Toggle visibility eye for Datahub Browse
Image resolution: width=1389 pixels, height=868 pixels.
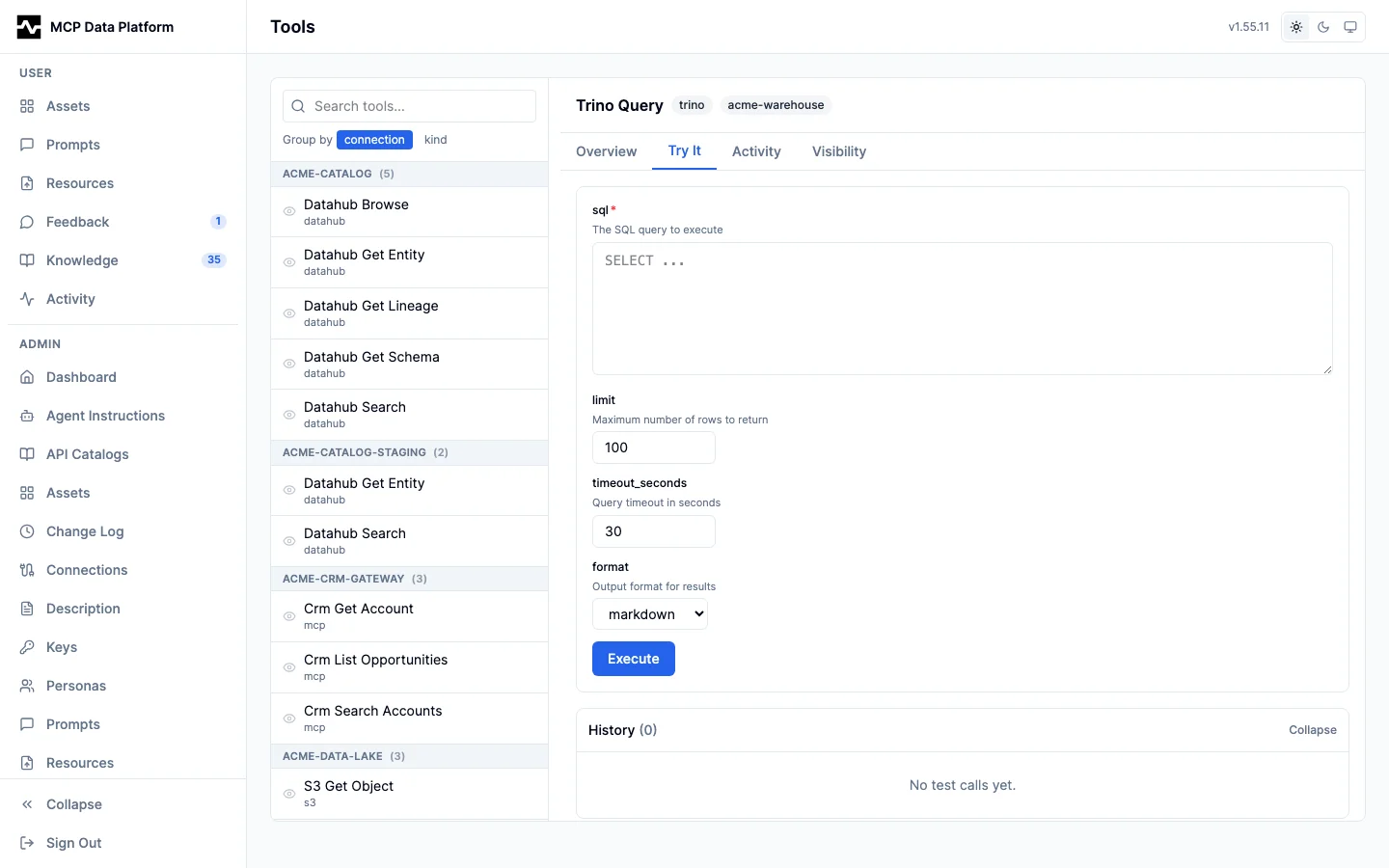[289, 211]
